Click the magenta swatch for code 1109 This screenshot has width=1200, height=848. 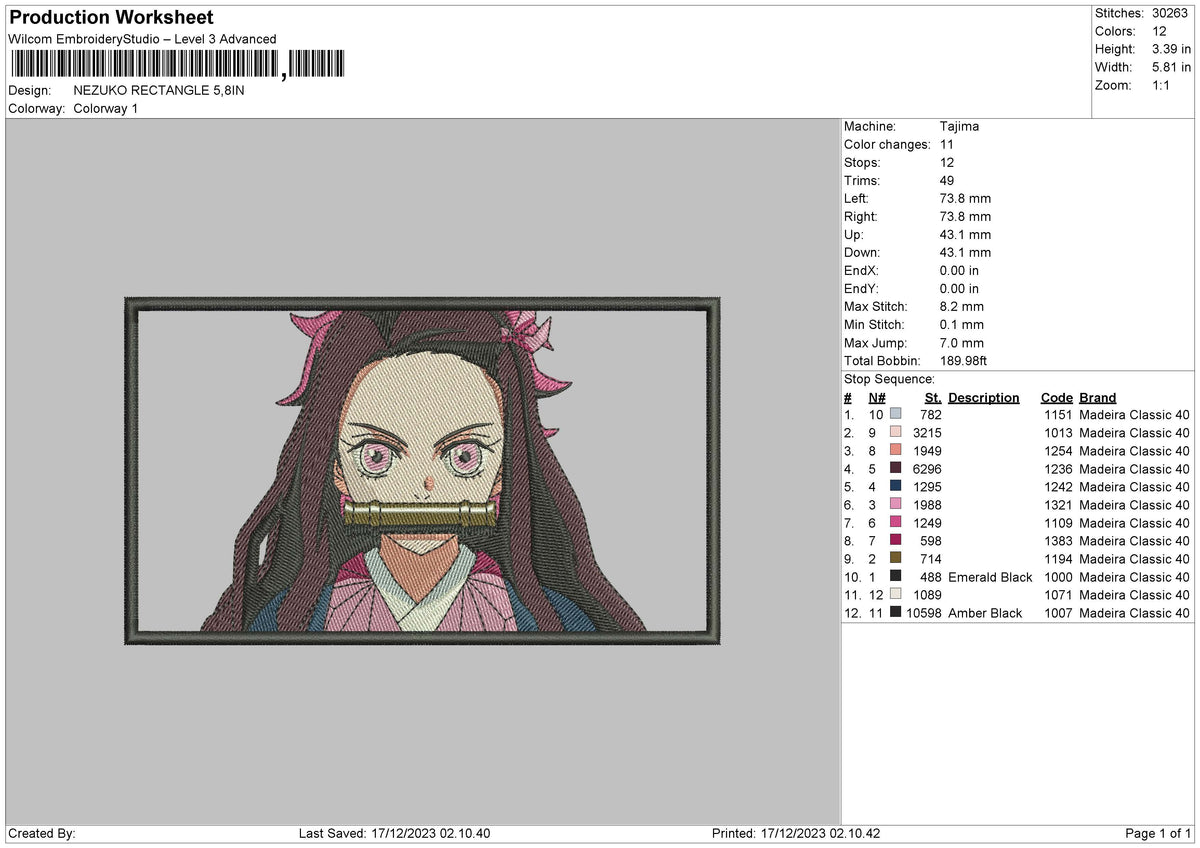click(896, 523)
